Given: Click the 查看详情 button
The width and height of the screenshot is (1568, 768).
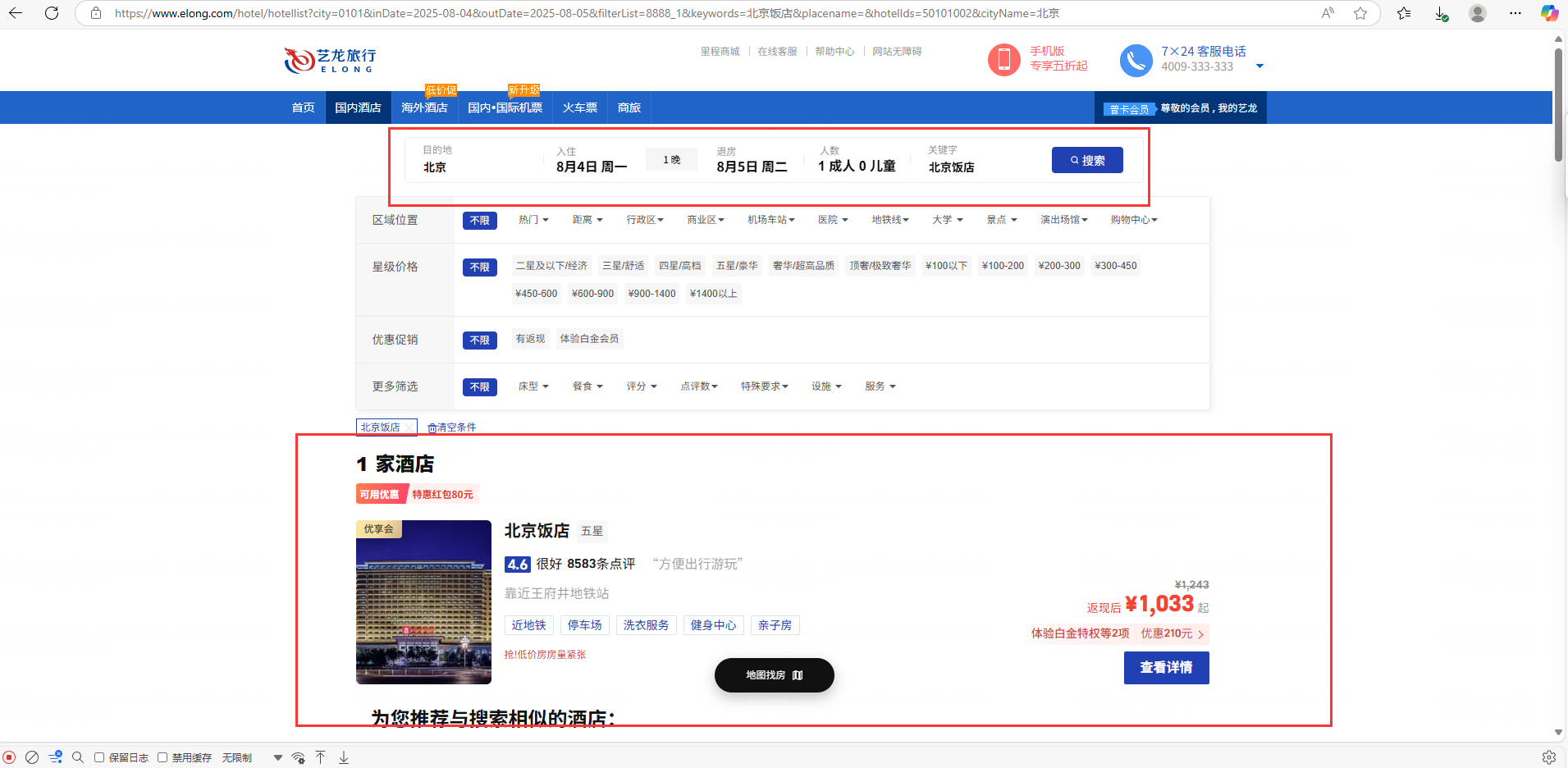Looking at the screenshot, I should 1166,668.
